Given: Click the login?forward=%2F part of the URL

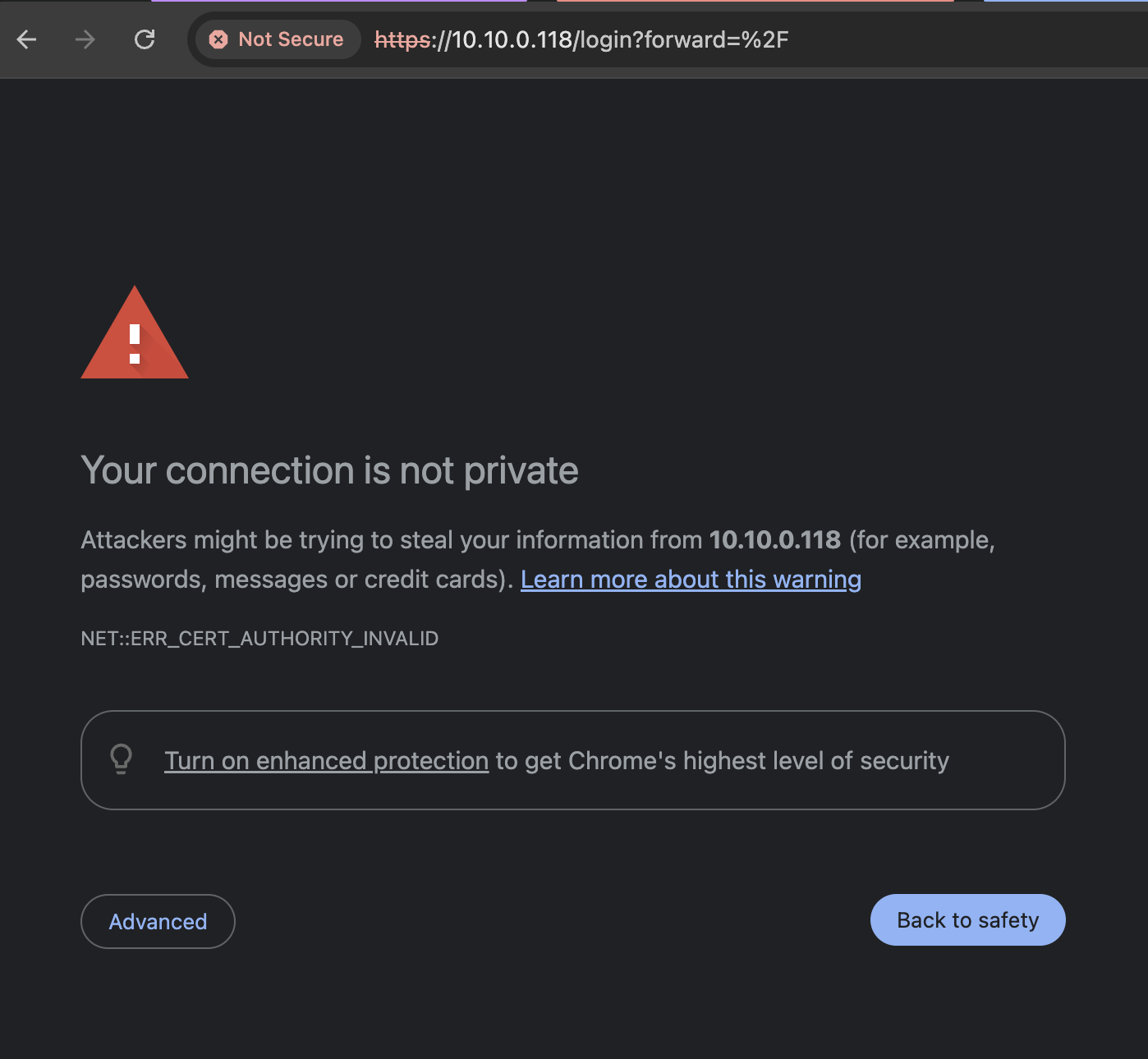Looking at the screenshot, I should pyautogui.click(x=684, y=39).
